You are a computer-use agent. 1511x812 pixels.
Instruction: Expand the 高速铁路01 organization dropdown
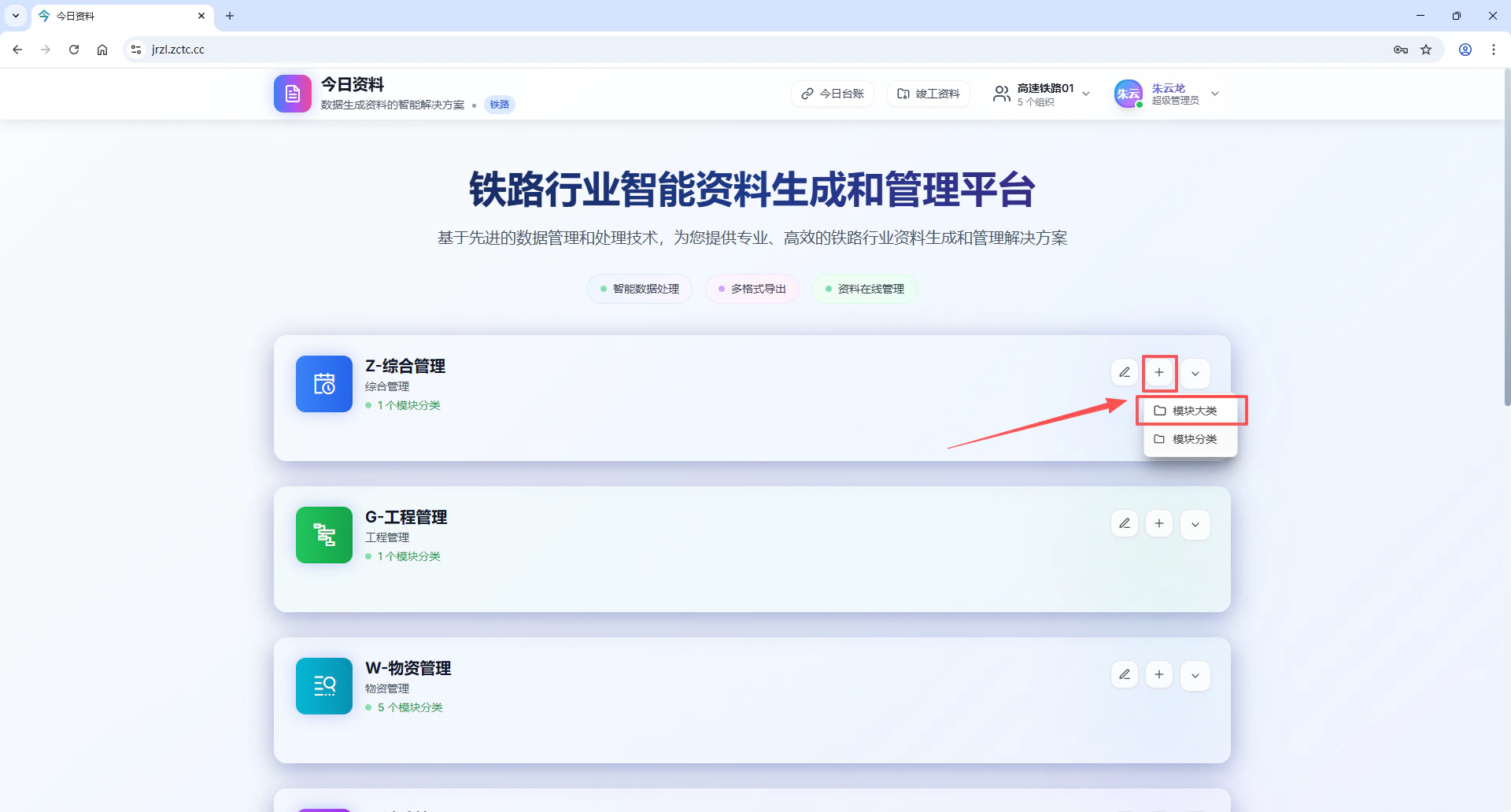pos(1042,94)
